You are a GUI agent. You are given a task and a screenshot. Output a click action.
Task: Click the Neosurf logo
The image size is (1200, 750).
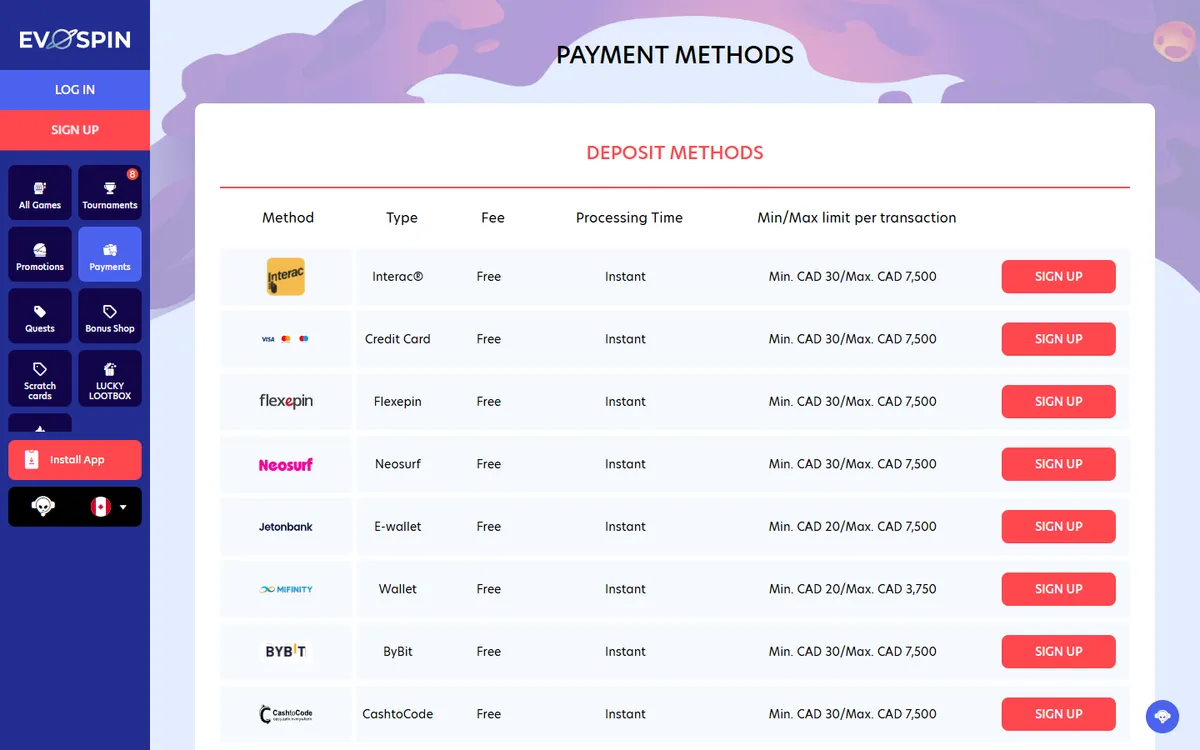tap(286, 464)
